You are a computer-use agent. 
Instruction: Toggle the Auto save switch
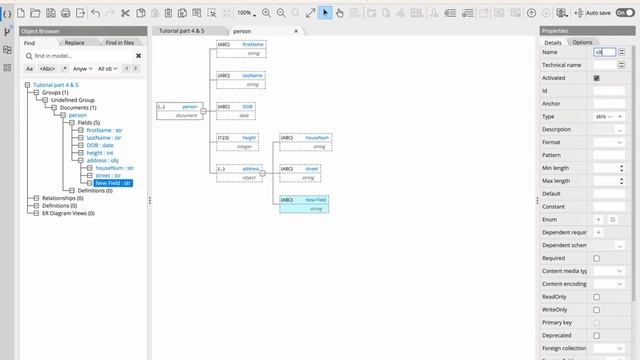[625, 13]
